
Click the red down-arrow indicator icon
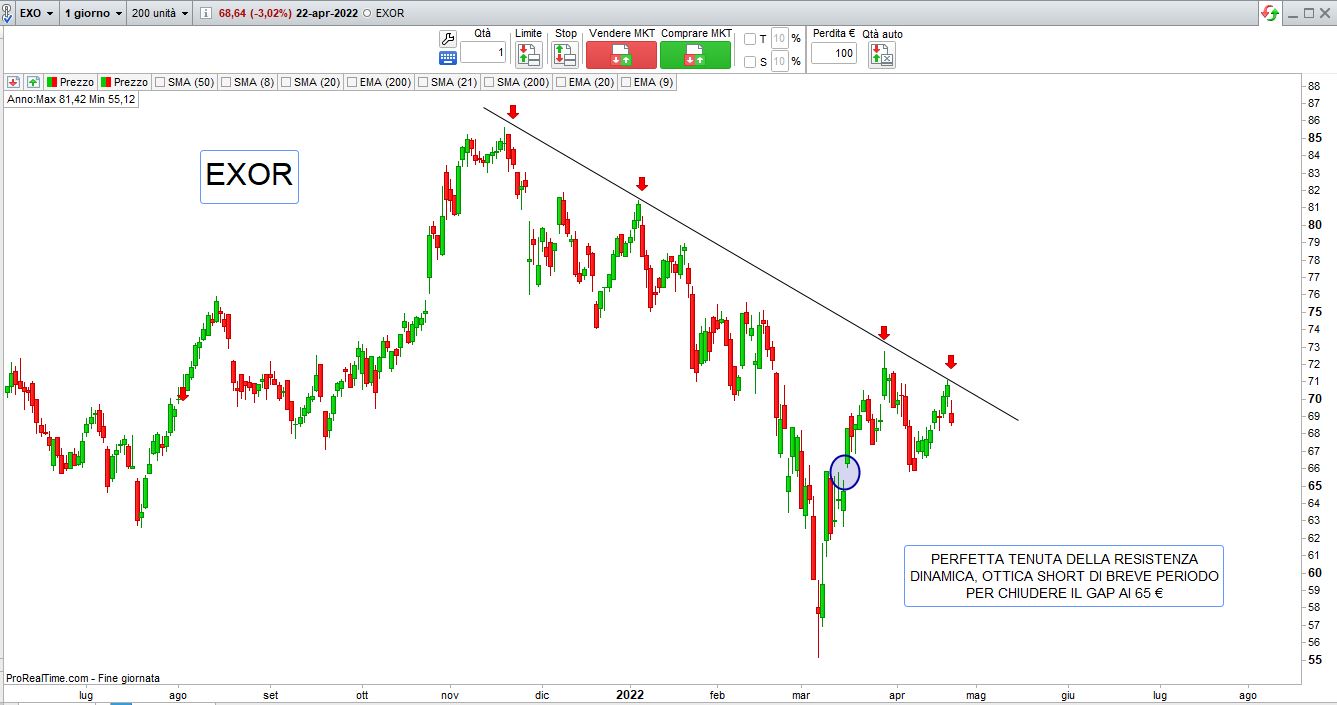pyautogui.click(x=13, y=82)
